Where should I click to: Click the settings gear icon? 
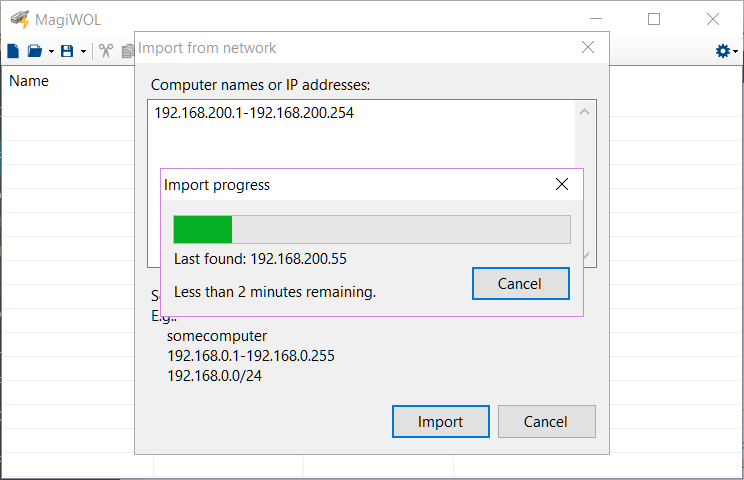tap(722, 51)
